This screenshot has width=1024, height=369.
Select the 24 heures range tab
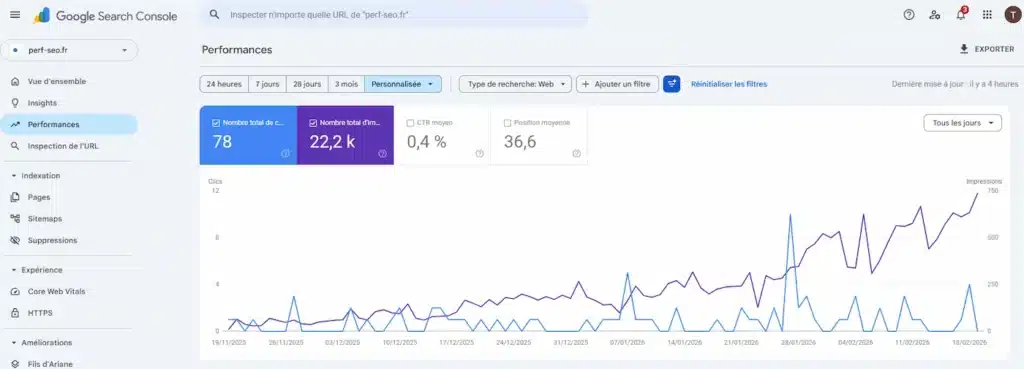tap(224, 84)
